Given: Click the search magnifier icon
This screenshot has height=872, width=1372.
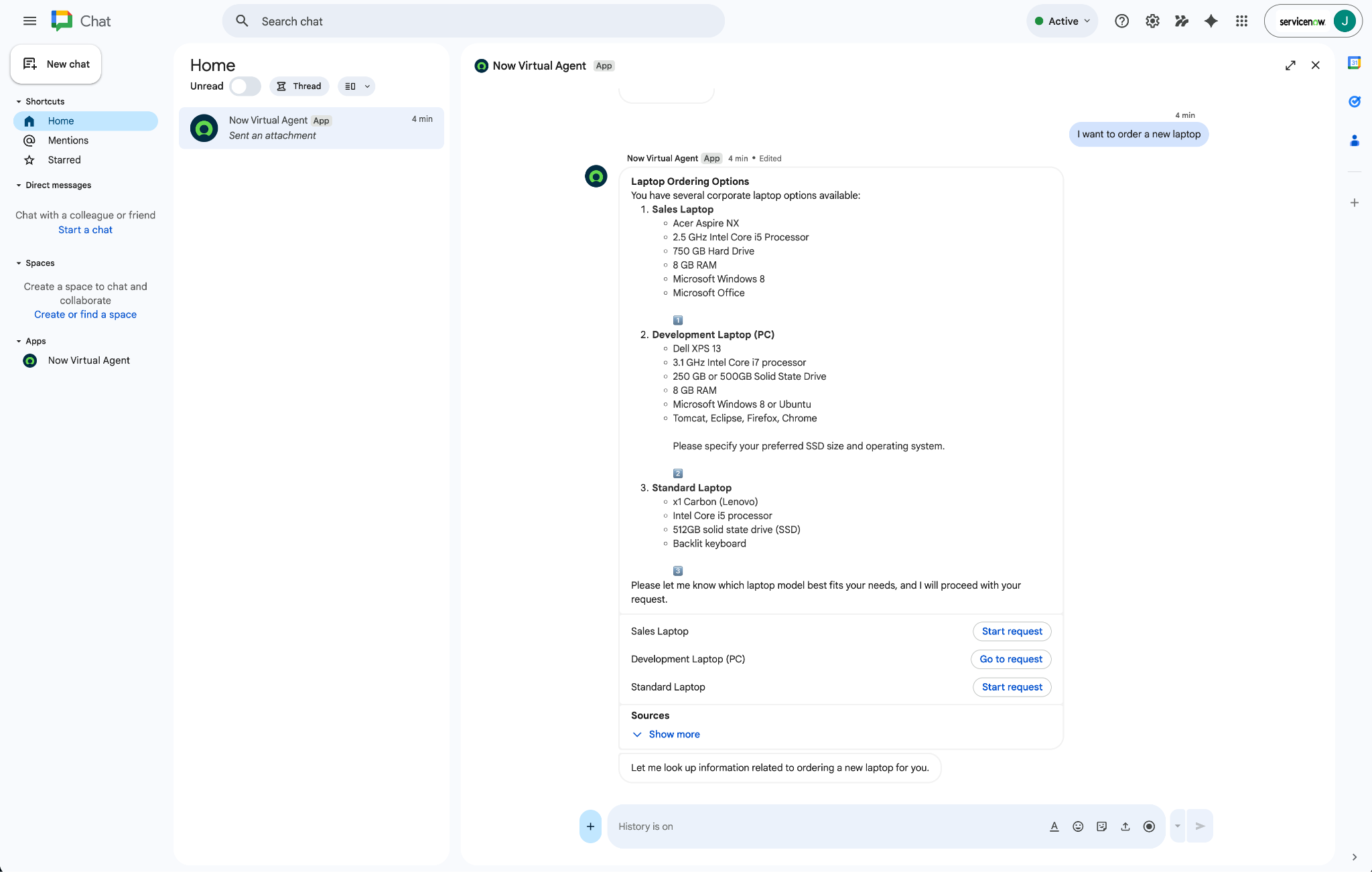Looking at the screenshot, I should [x=242, y=21].
